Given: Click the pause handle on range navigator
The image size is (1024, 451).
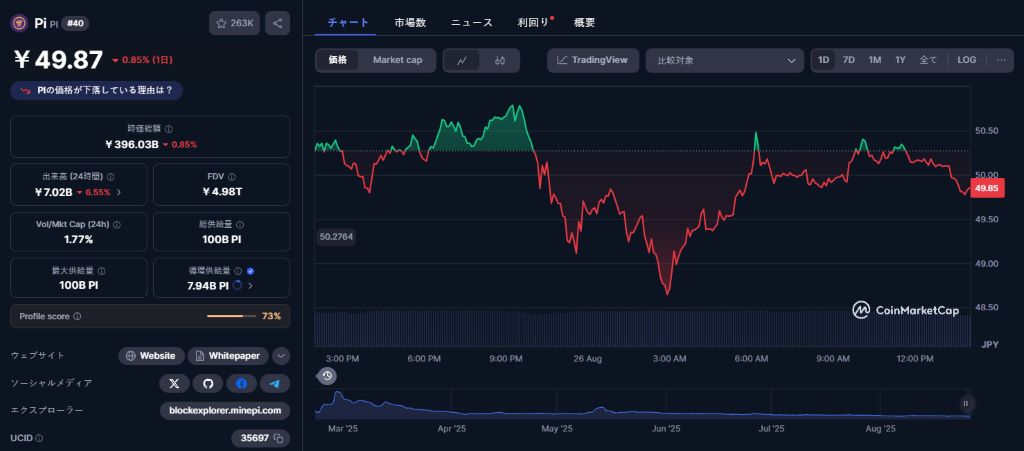Looking at the screenshot, I should [x=965, y=403].
